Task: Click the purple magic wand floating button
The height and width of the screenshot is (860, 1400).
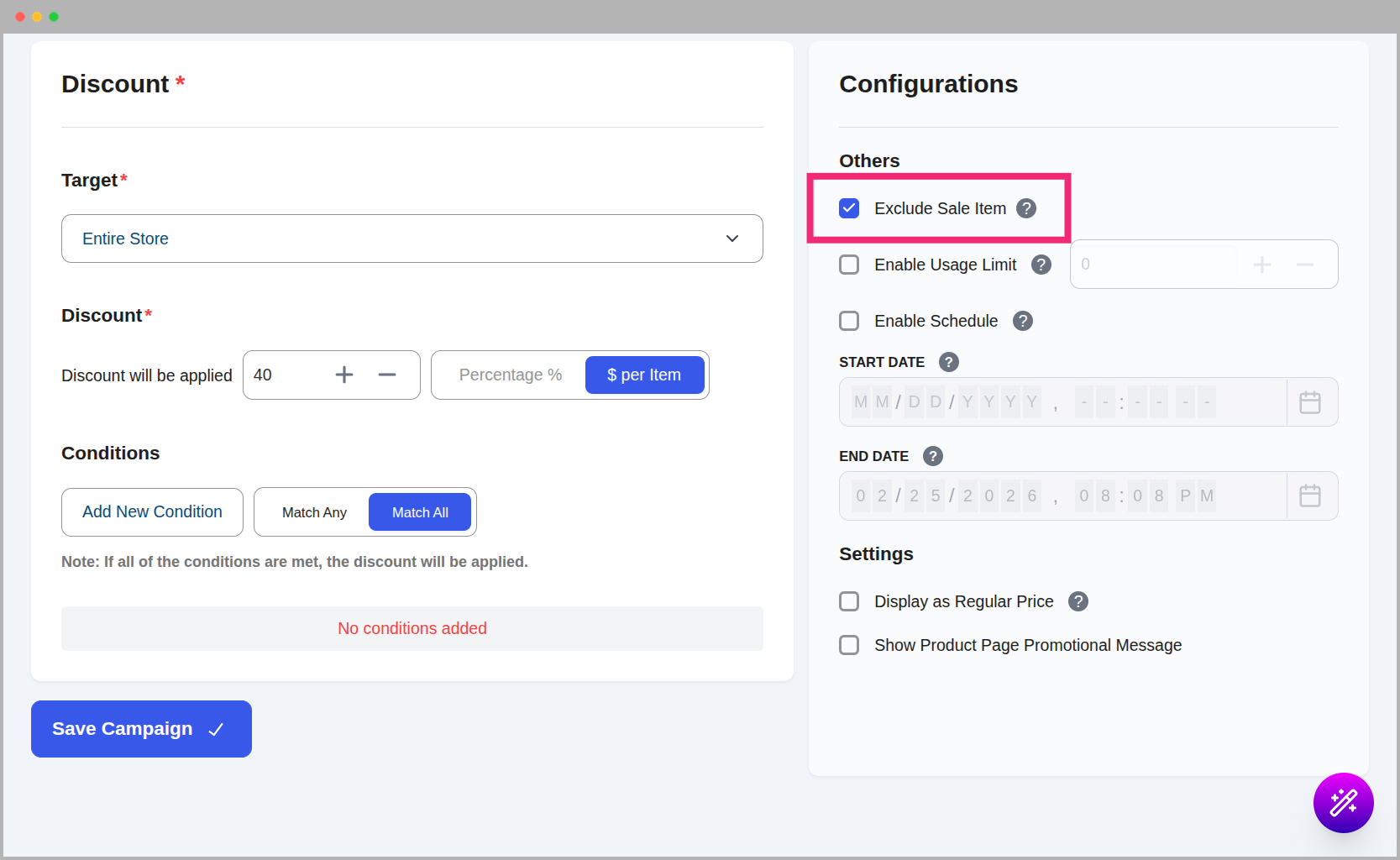Action: (x=1342, y=802)
